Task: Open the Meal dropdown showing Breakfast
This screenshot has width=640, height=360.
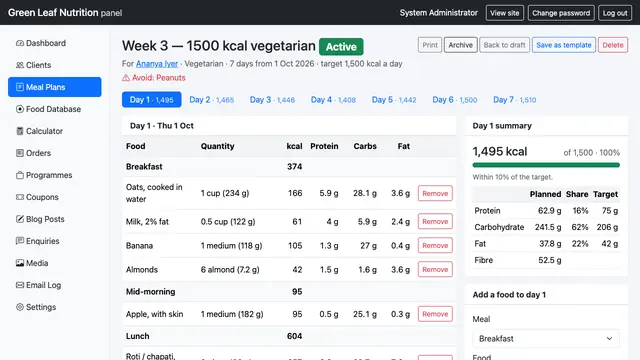Action: pyautogui.click(x=546, y=338)
